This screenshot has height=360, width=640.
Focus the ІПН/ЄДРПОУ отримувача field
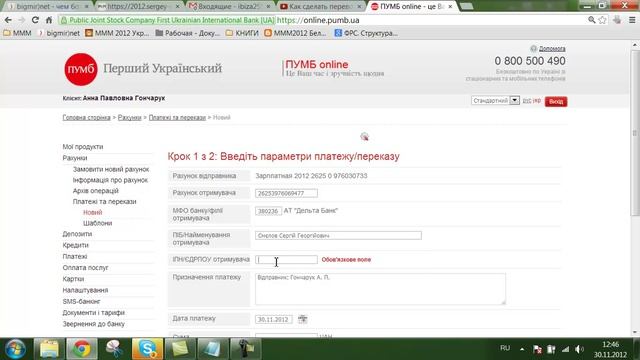(x=286, y=260)
